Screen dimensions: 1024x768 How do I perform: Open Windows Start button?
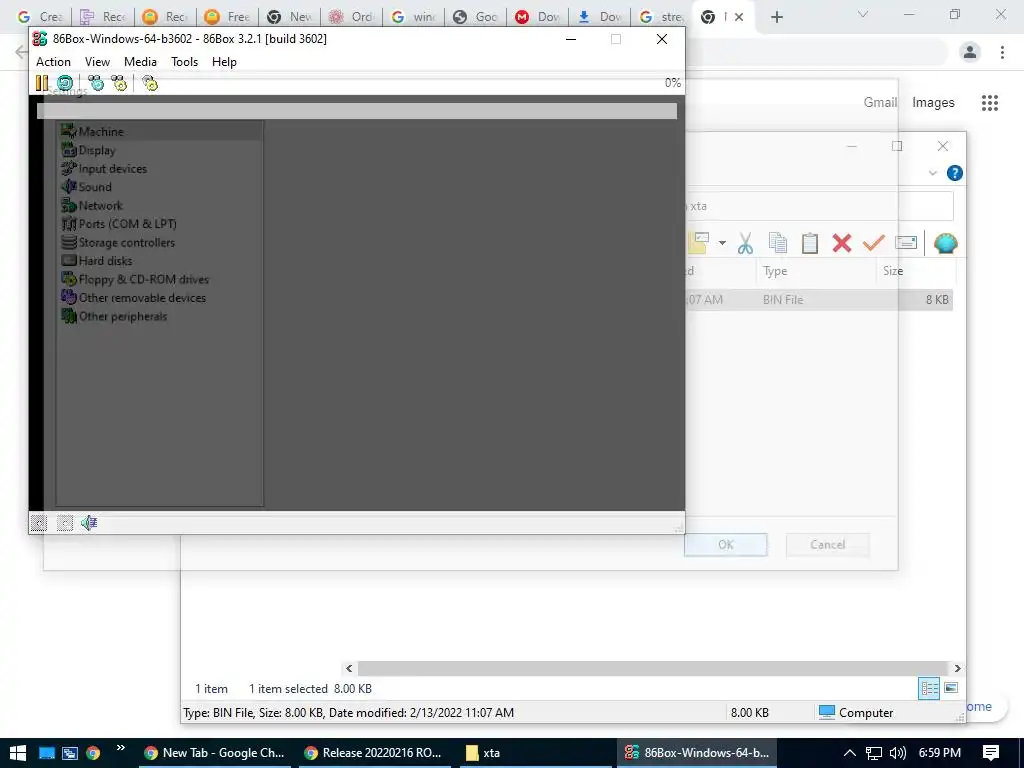point(18,752)
